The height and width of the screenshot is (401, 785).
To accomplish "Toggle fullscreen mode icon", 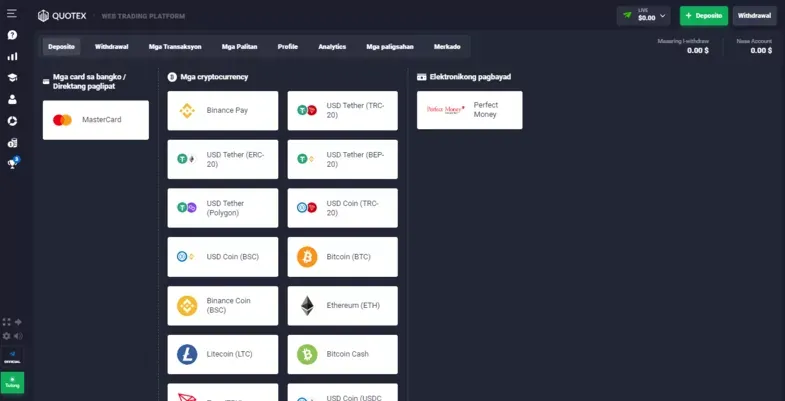I will [7, 322].
